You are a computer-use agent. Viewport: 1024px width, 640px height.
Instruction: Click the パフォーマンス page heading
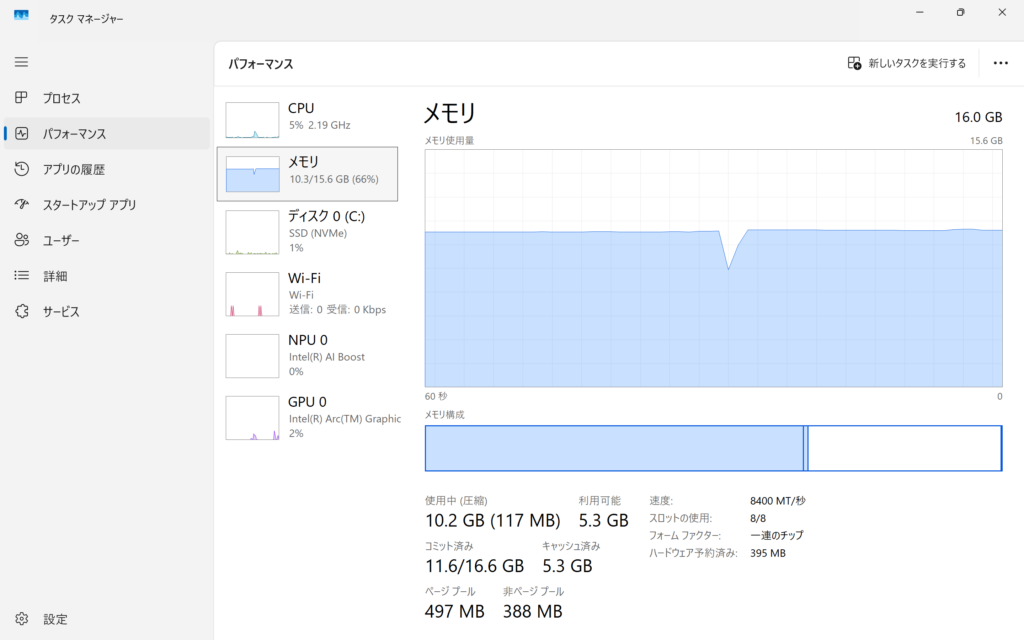[x=261, y=64]
